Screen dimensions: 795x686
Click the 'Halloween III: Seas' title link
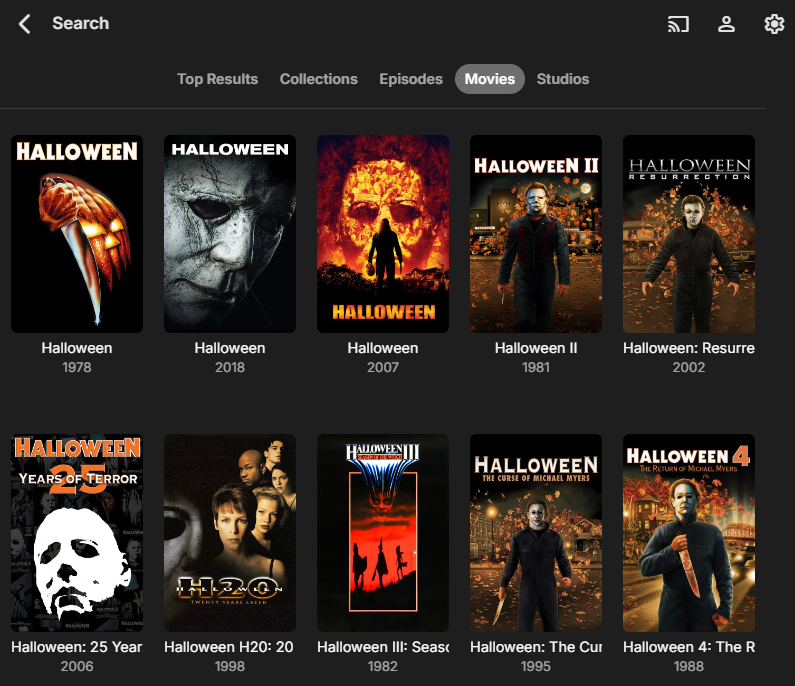[383, 647]
